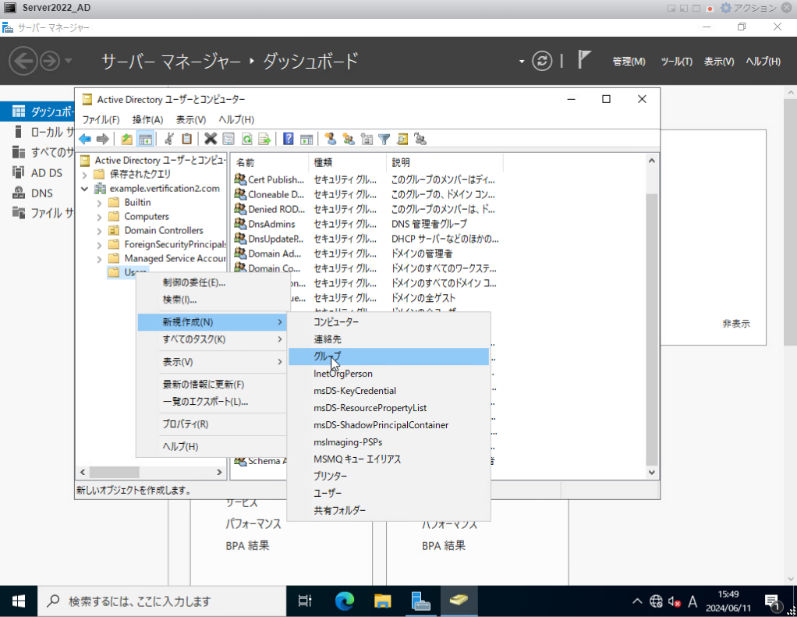The height and width of the screenshot is (617, 797).
Task: Click the Find objects toolbar icon
Action: (402, 139)
